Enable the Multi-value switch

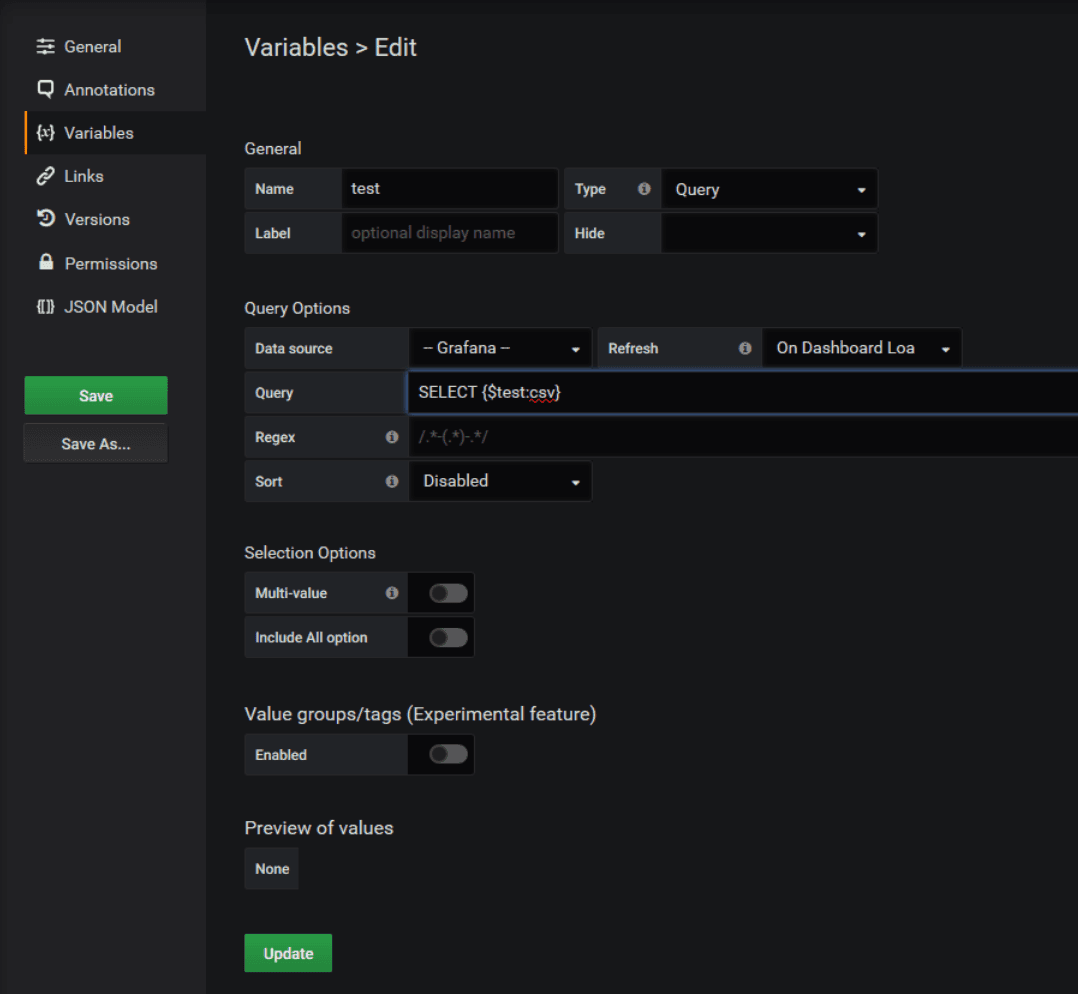(448, 593)
